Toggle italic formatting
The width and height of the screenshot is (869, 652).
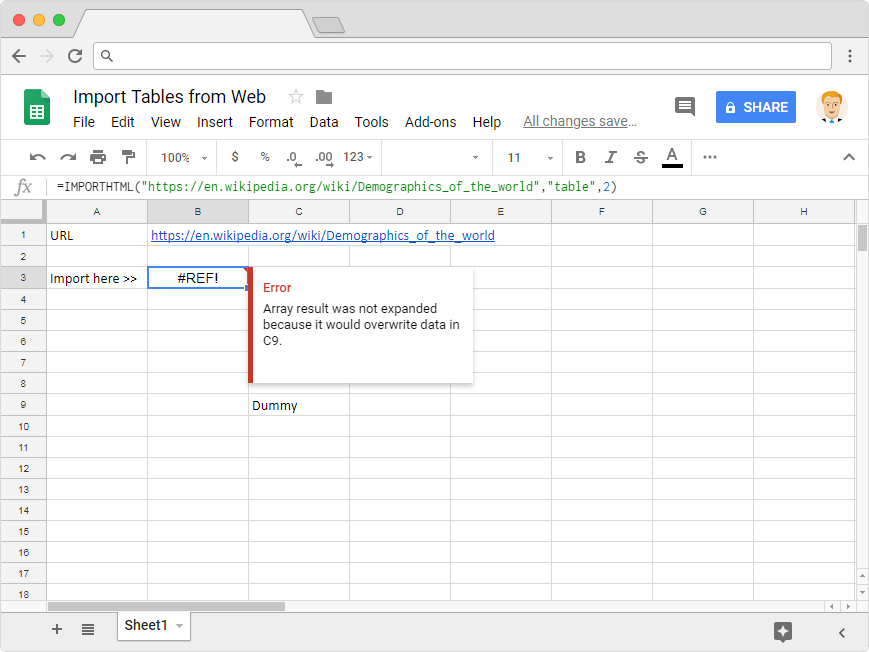coord(611,157)
